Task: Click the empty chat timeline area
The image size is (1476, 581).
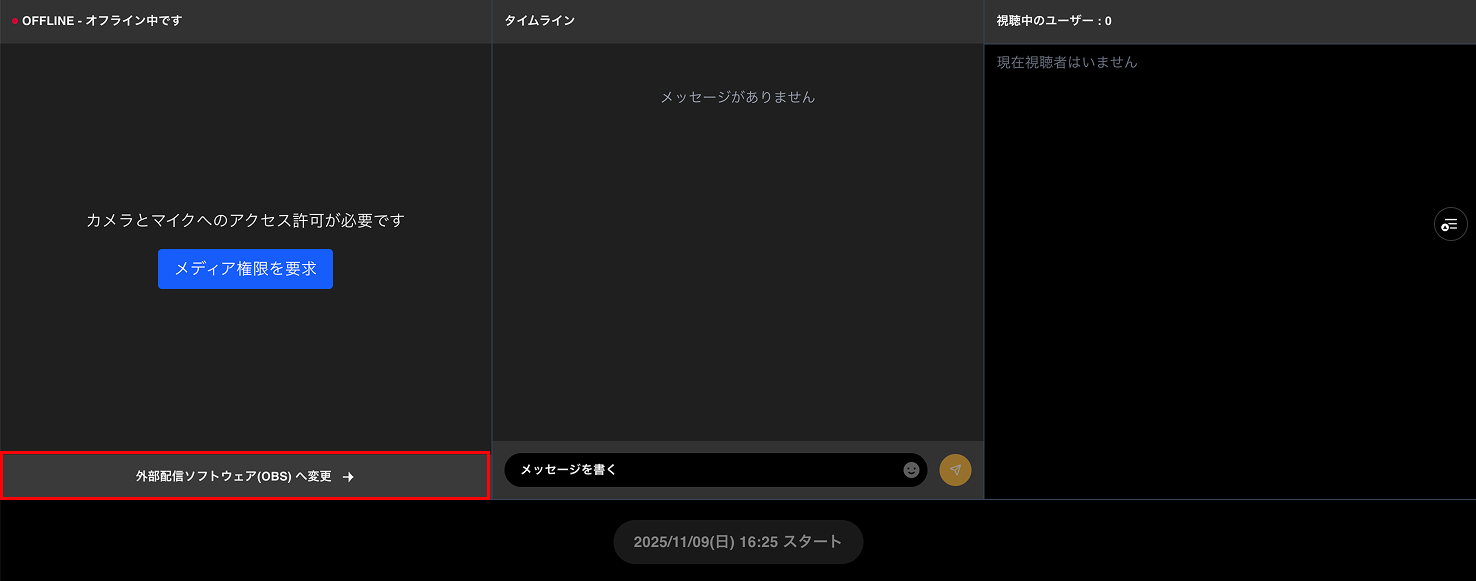Action: point(738,280)
